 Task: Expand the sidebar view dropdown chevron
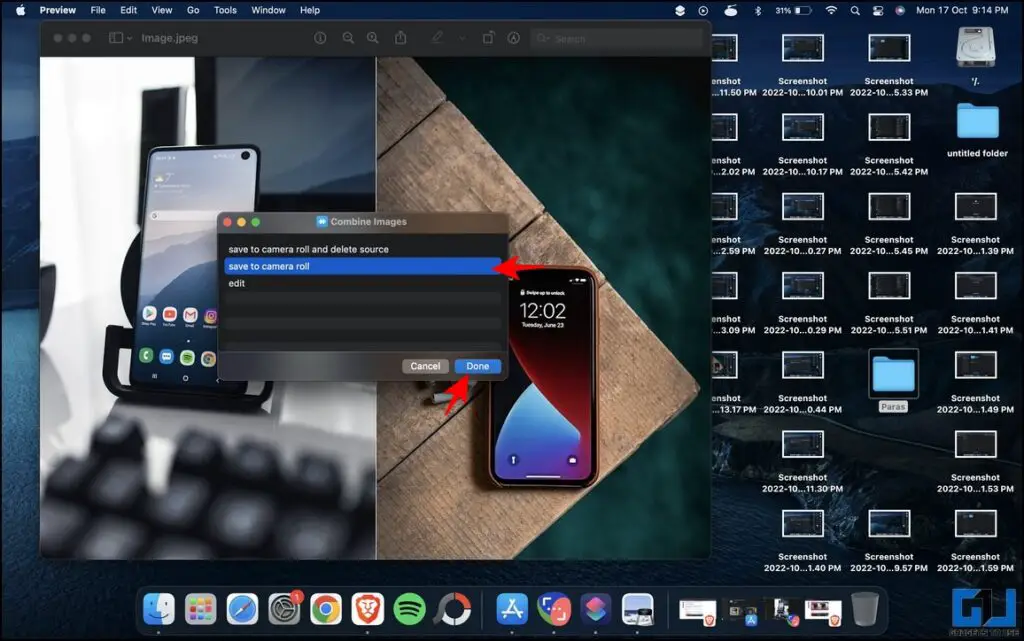tap(130, 37)
